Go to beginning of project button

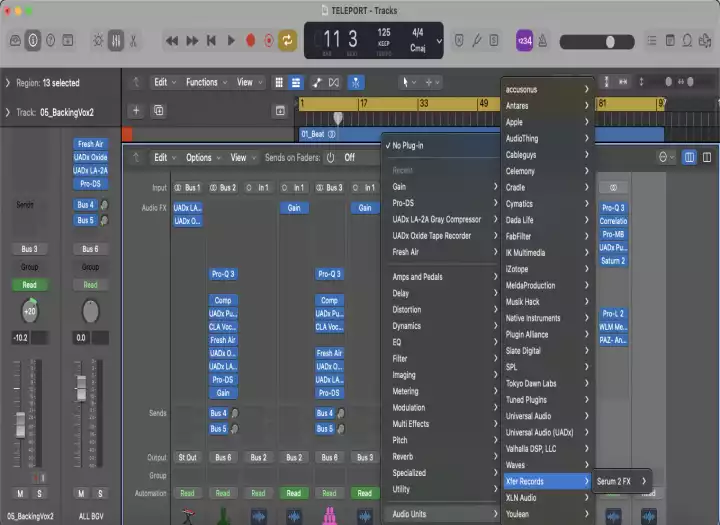pos(211,41)
